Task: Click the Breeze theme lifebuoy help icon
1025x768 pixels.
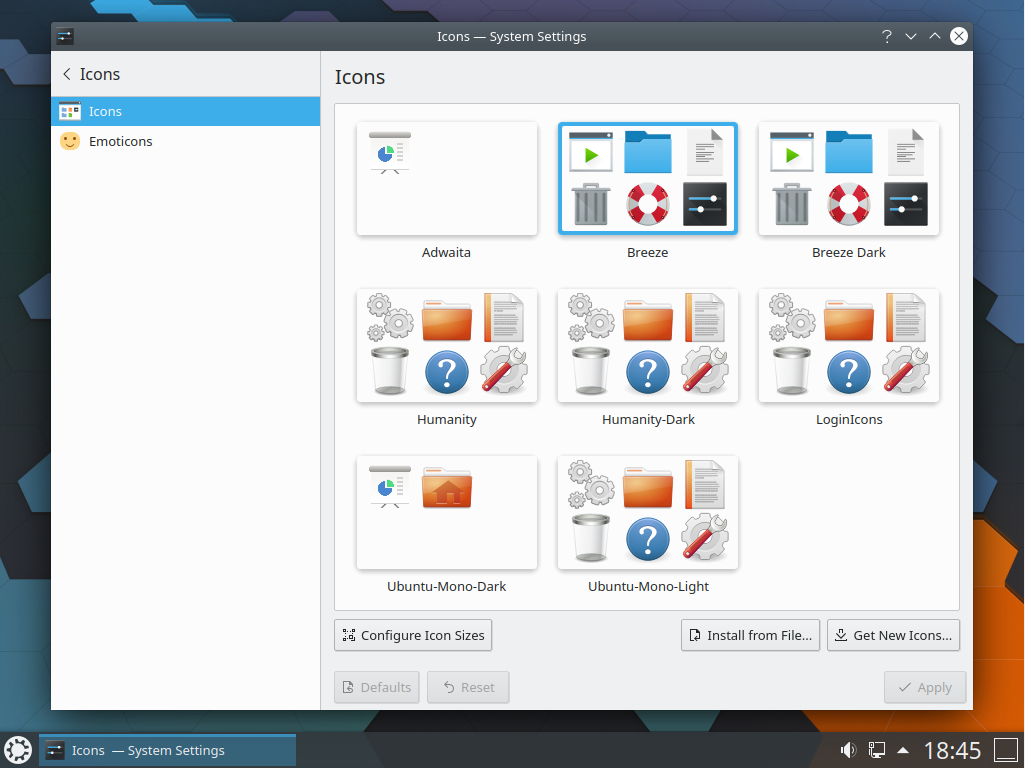Action: (648, 204)
